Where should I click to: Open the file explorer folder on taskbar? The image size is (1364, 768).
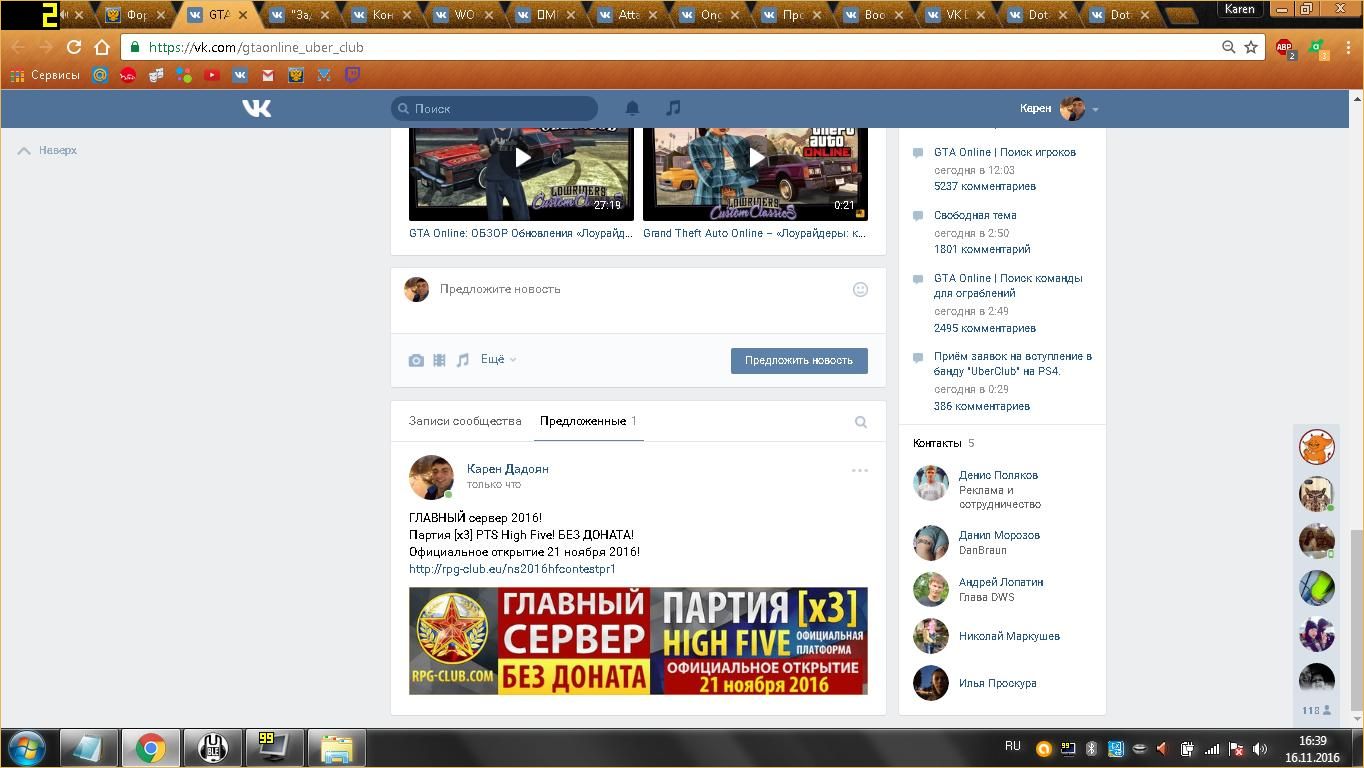coord(336,748)
